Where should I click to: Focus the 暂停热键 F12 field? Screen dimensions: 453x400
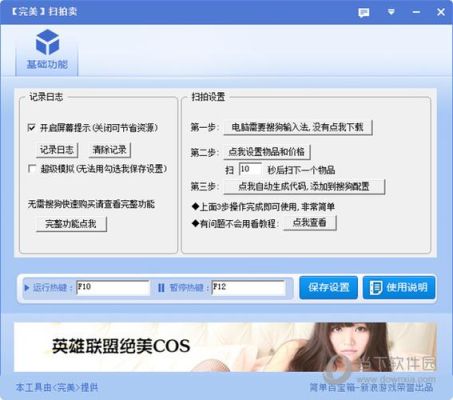click(x=248, y=287)
